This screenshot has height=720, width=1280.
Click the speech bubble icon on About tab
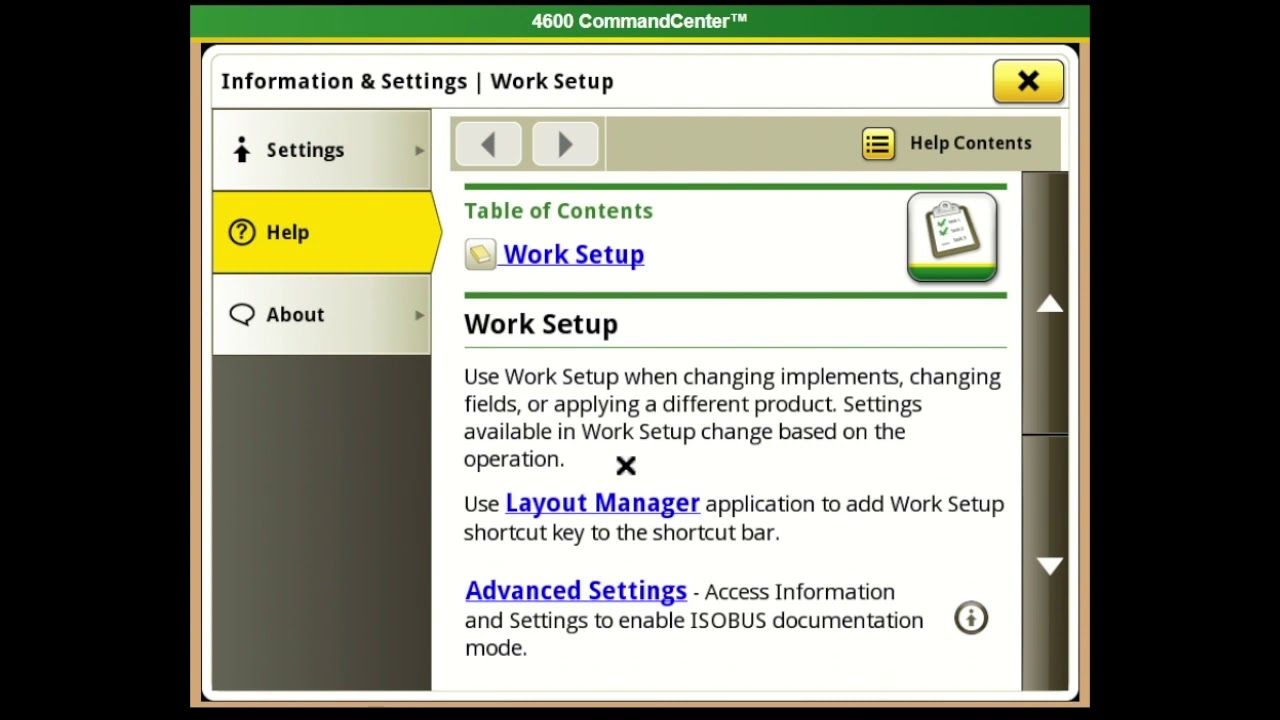click(x=242, y=315)
